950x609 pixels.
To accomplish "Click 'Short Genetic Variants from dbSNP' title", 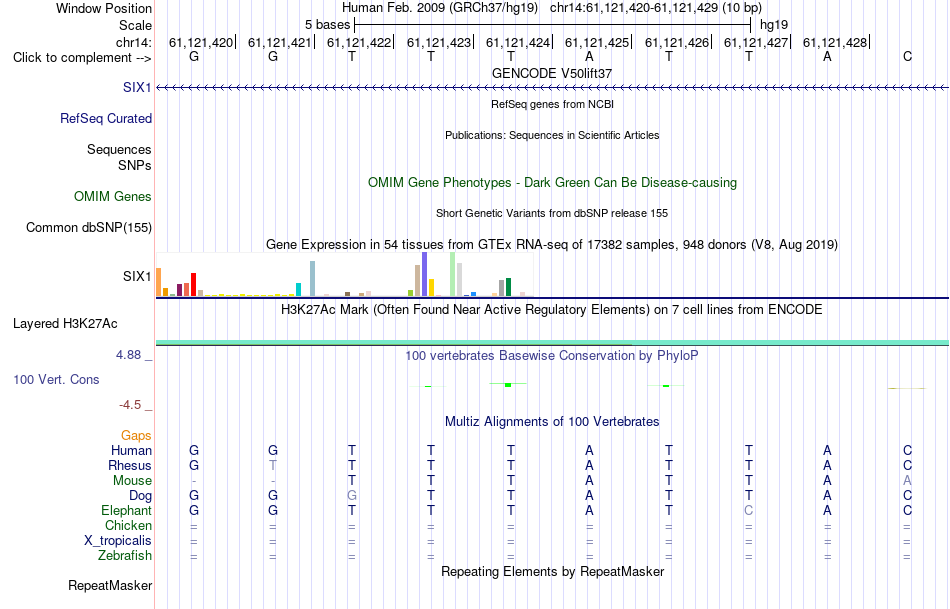I will [x=552, y=213].
